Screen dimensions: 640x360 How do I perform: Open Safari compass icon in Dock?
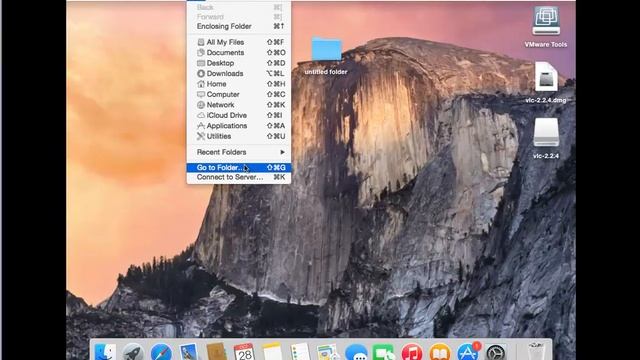coord(161,352)
